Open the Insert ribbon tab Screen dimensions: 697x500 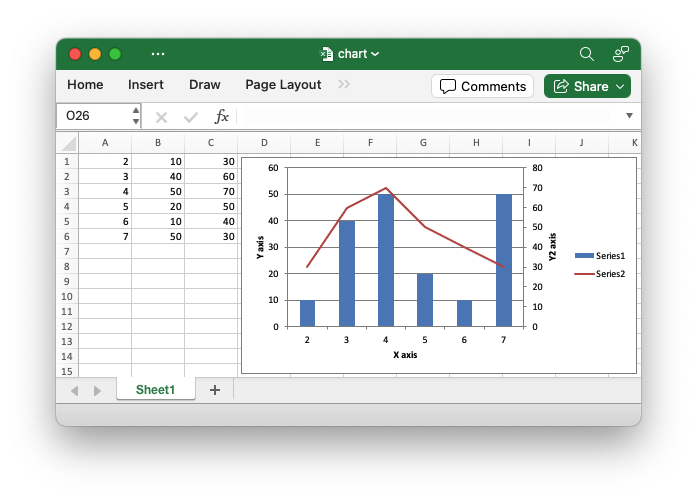[146, 85]
